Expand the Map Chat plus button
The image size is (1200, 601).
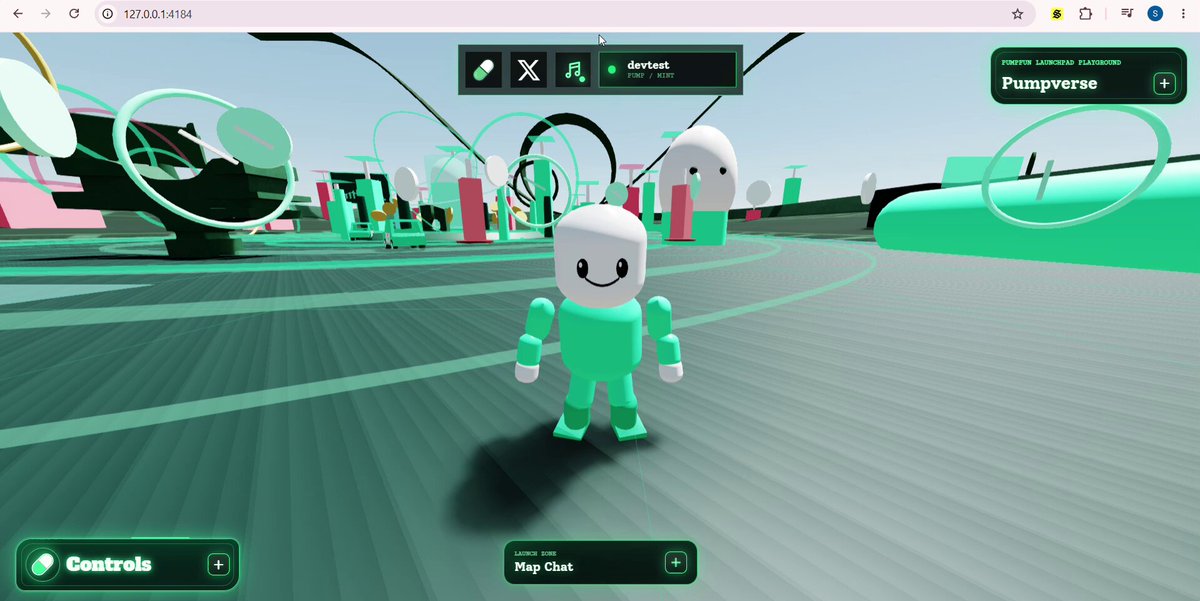coord(676,563)
